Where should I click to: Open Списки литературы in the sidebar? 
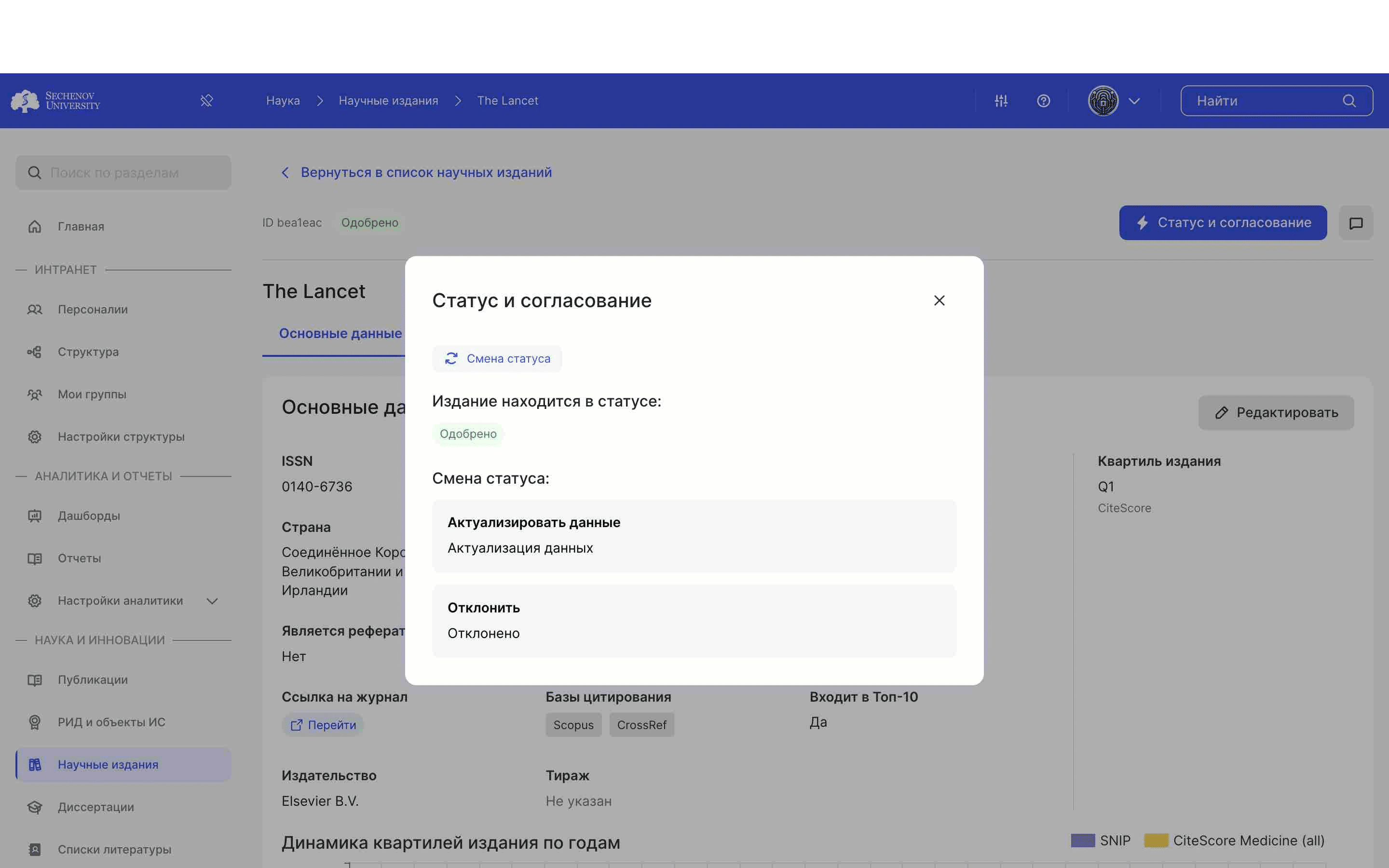point(123,850)
